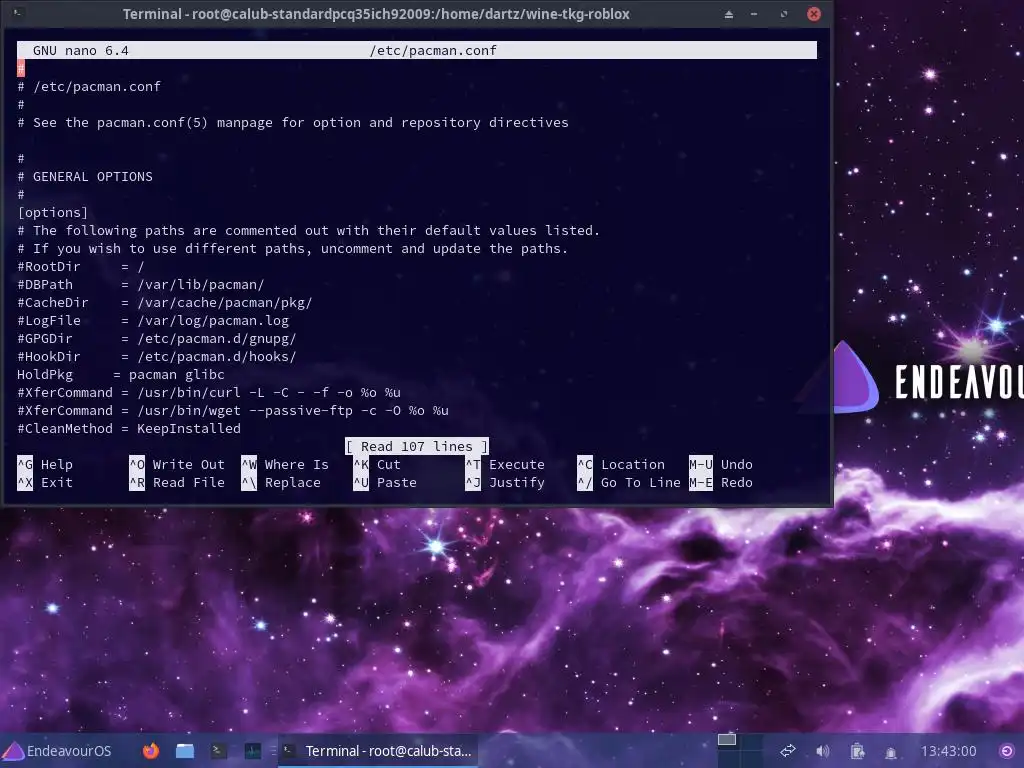This screenshot has height=768, width=1024.
Task: Open the system monitor launcher icon
Action: (x=253, y=751)
